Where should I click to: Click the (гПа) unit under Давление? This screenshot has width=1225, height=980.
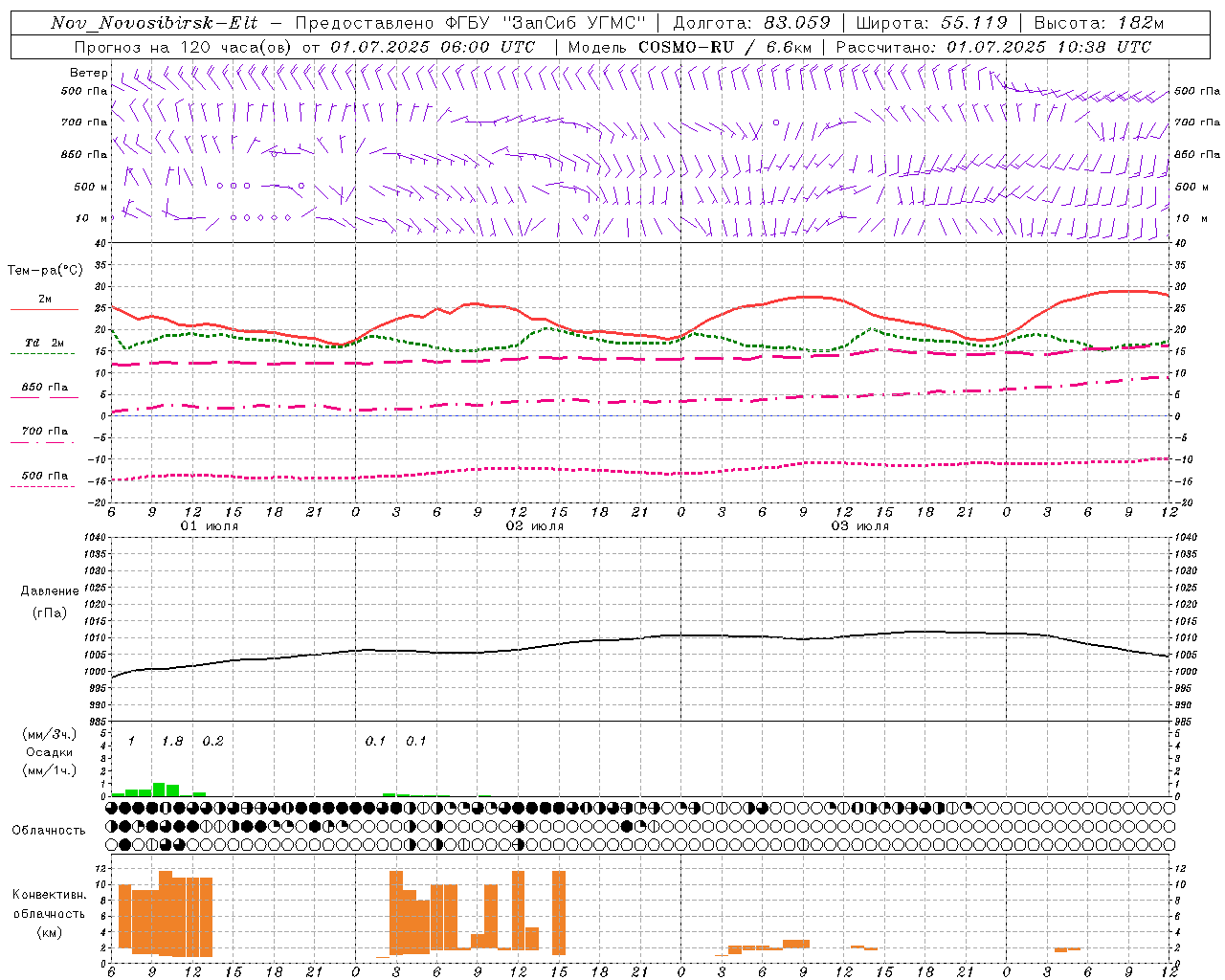(x=50, y=613)
